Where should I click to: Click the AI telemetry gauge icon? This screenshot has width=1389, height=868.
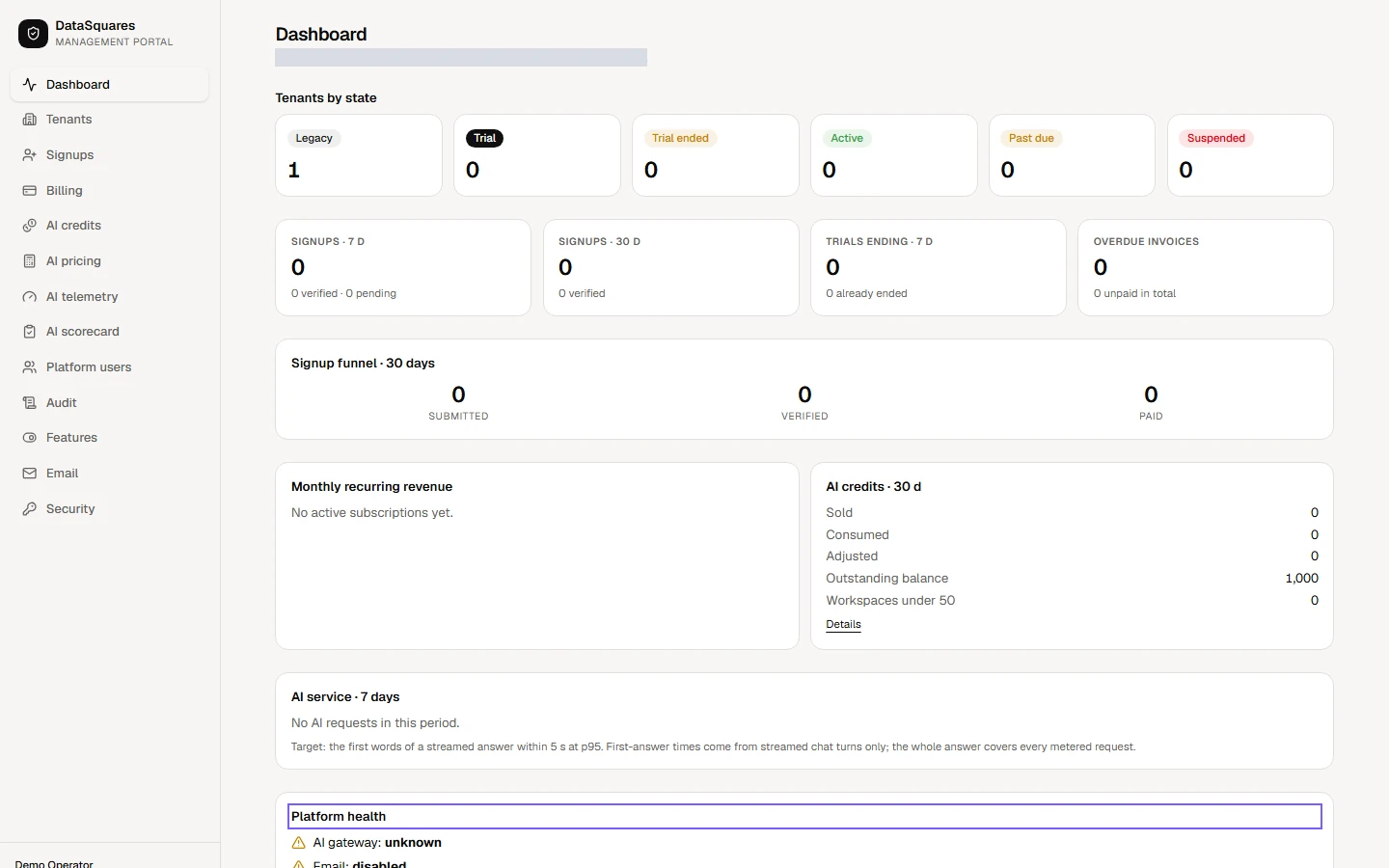pos(30,297)
